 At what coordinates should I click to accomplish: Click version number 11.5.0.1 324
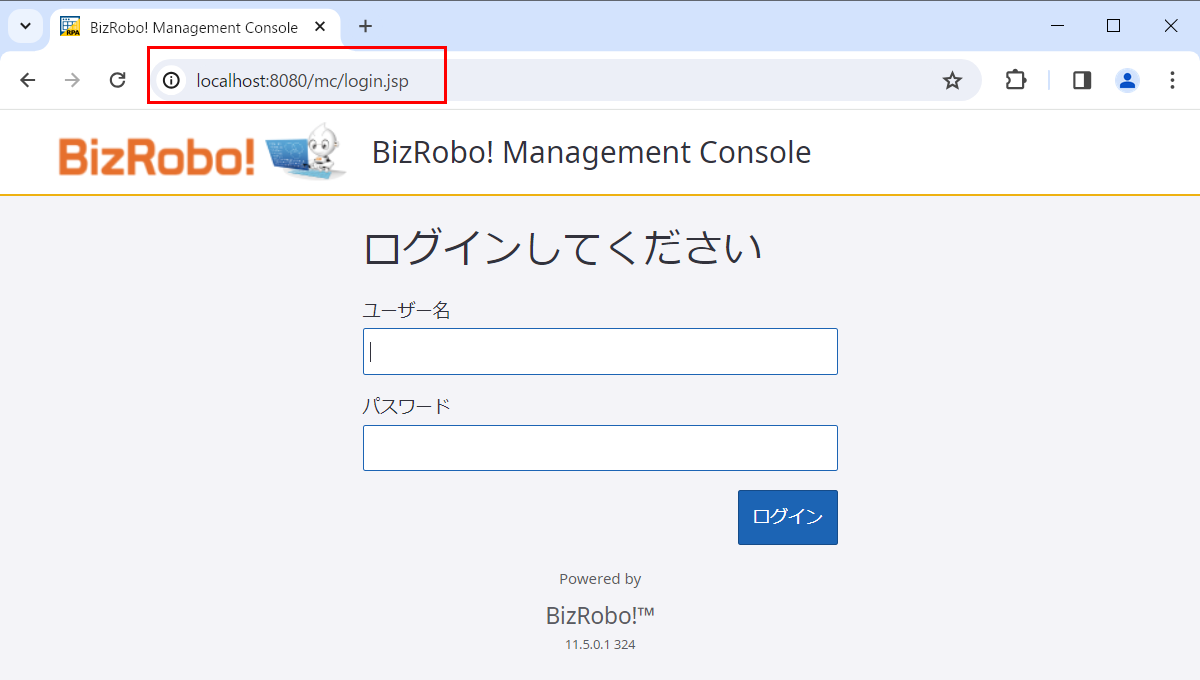click(600, 645)
